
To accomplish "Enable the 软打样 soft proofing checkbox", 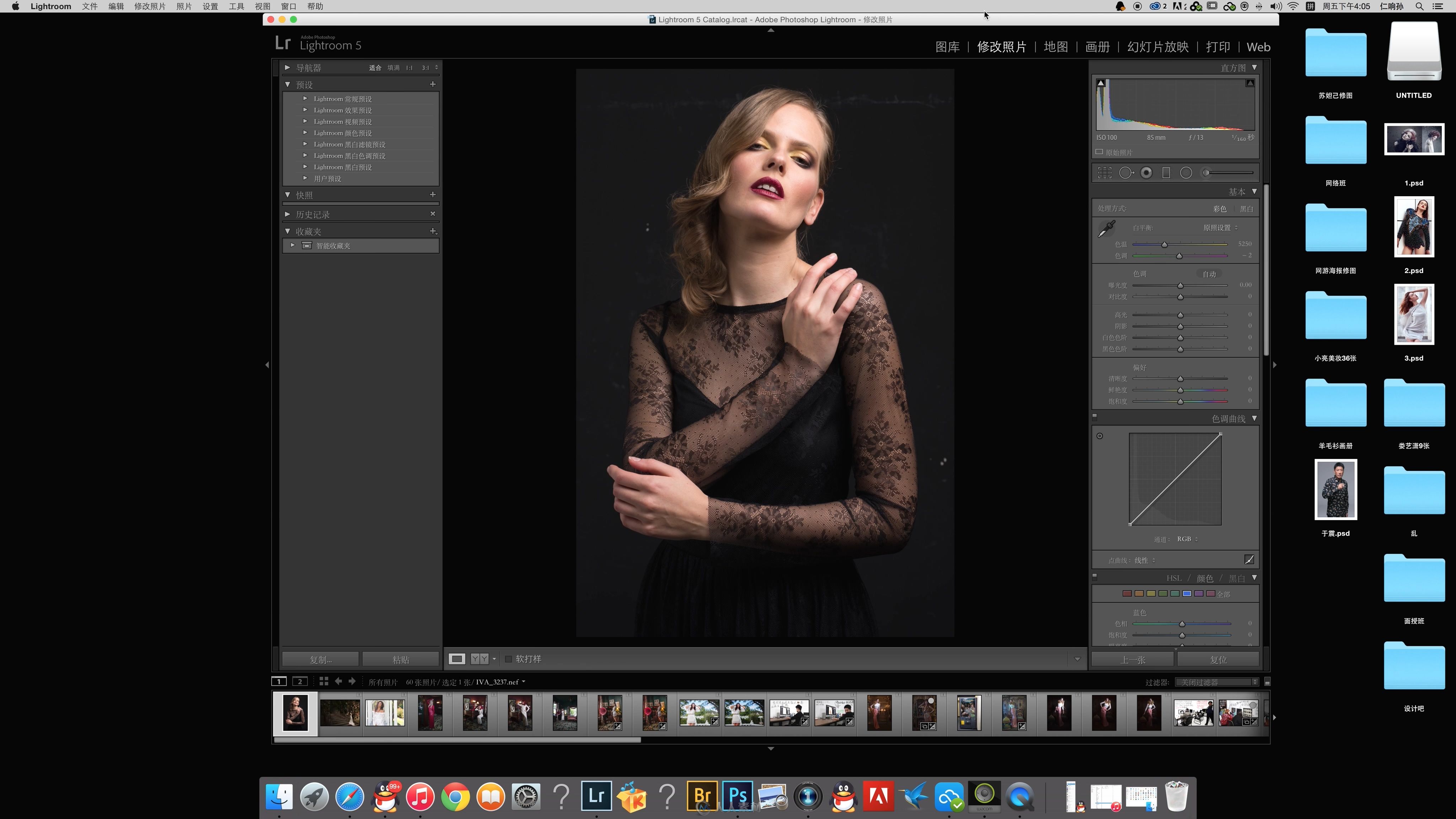I will (x=508, y=659).
